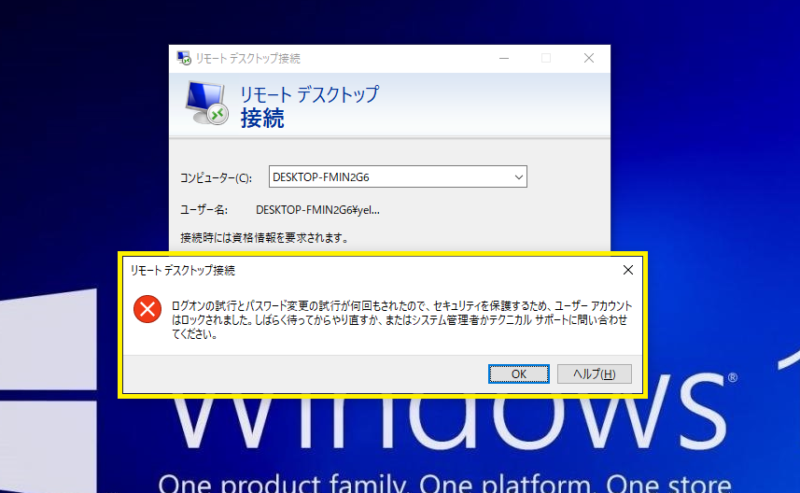Expand the コンピューター dropdown arrow

click(518, 177)
